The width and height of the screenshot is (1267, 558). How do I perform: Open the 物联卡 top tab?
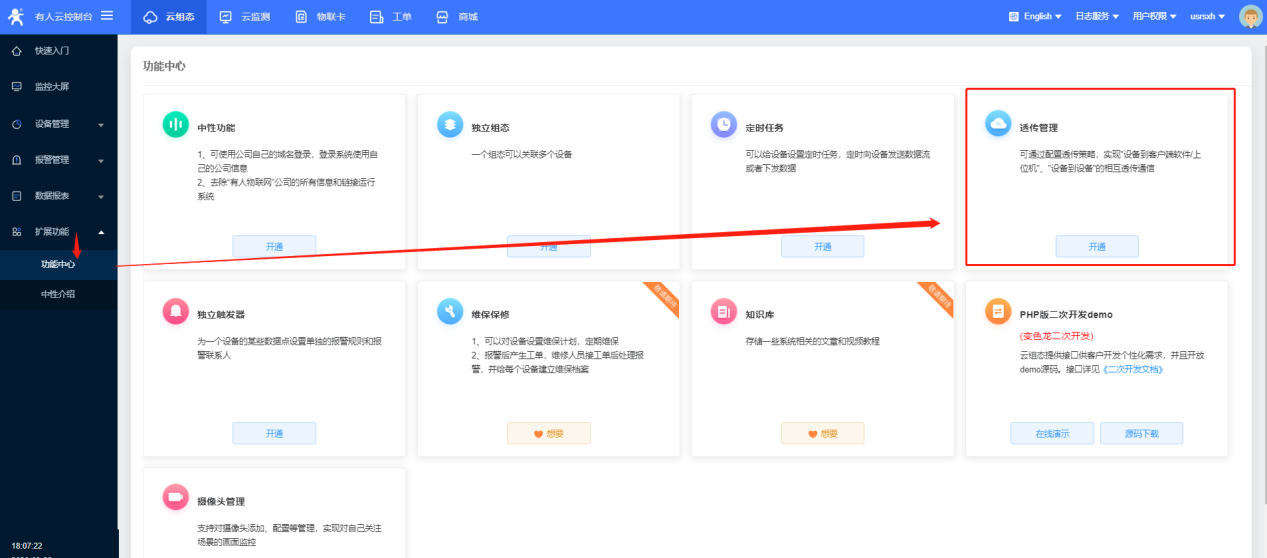coord(320,17)
